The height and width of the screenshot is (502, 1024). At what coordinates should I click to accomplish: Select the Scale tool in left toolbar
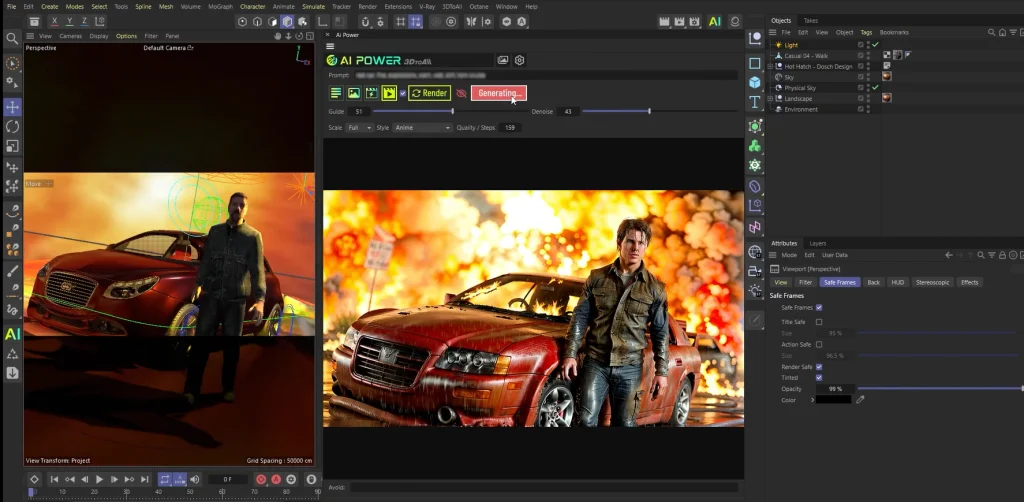[x=12, y=146]
